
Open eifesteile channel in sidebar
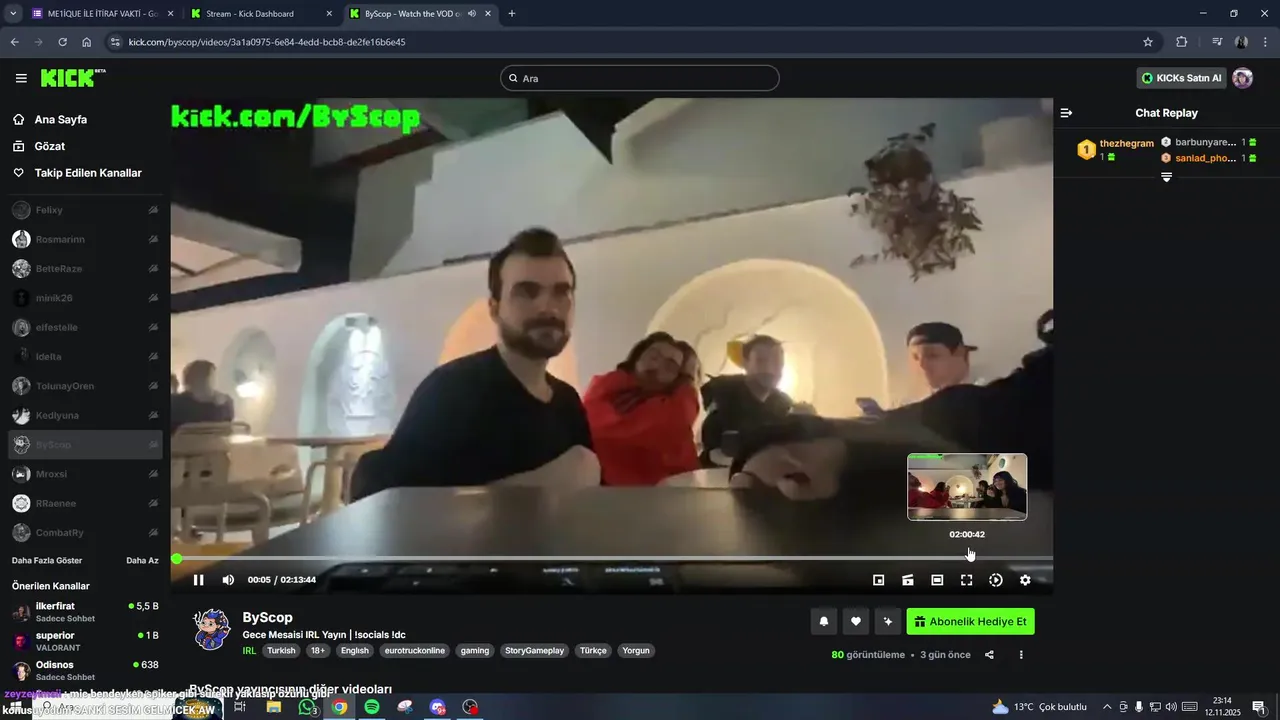[x=85, y=327]
